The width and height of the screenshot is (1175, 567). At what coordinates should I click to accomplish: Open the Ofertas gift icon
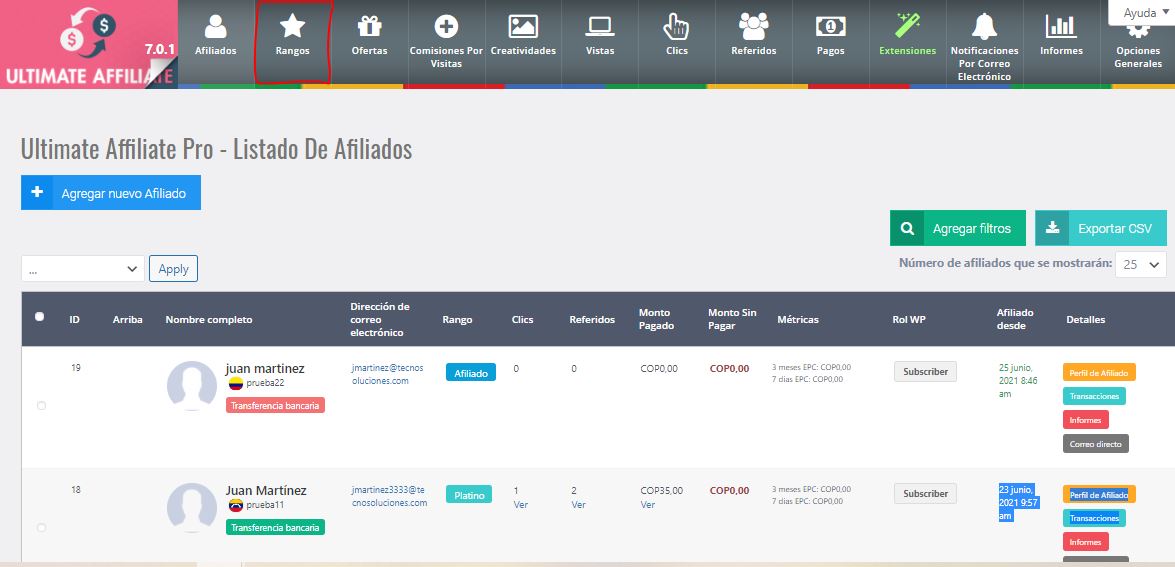click(369, 27)
